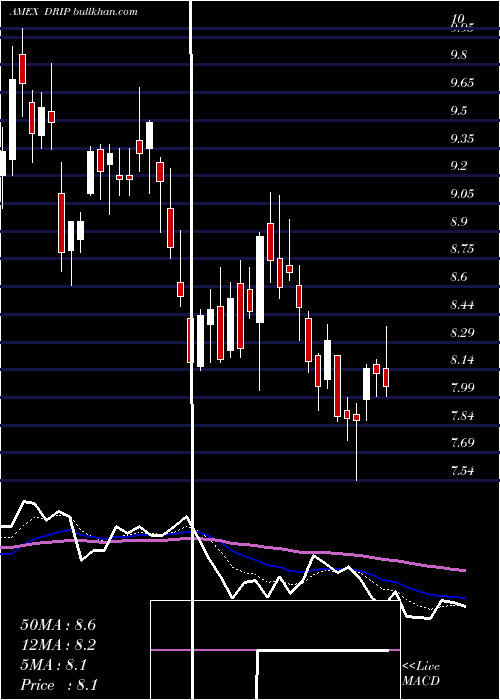Click the '<<Live MACD' label
The height and width of the screenshot is (700, 500).
tap(421, 673)
